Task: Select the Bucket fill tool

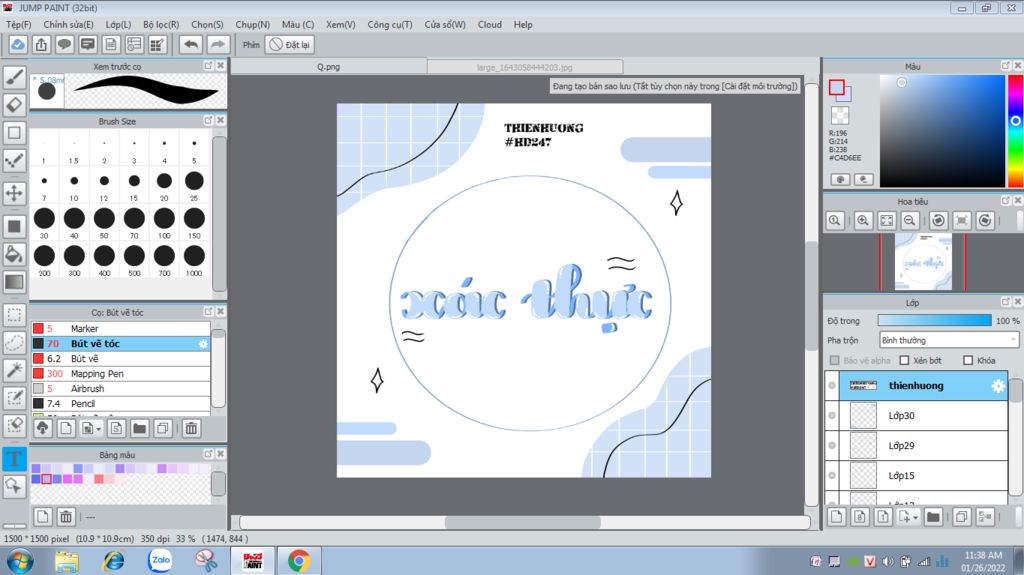Action: pos(14,254)
